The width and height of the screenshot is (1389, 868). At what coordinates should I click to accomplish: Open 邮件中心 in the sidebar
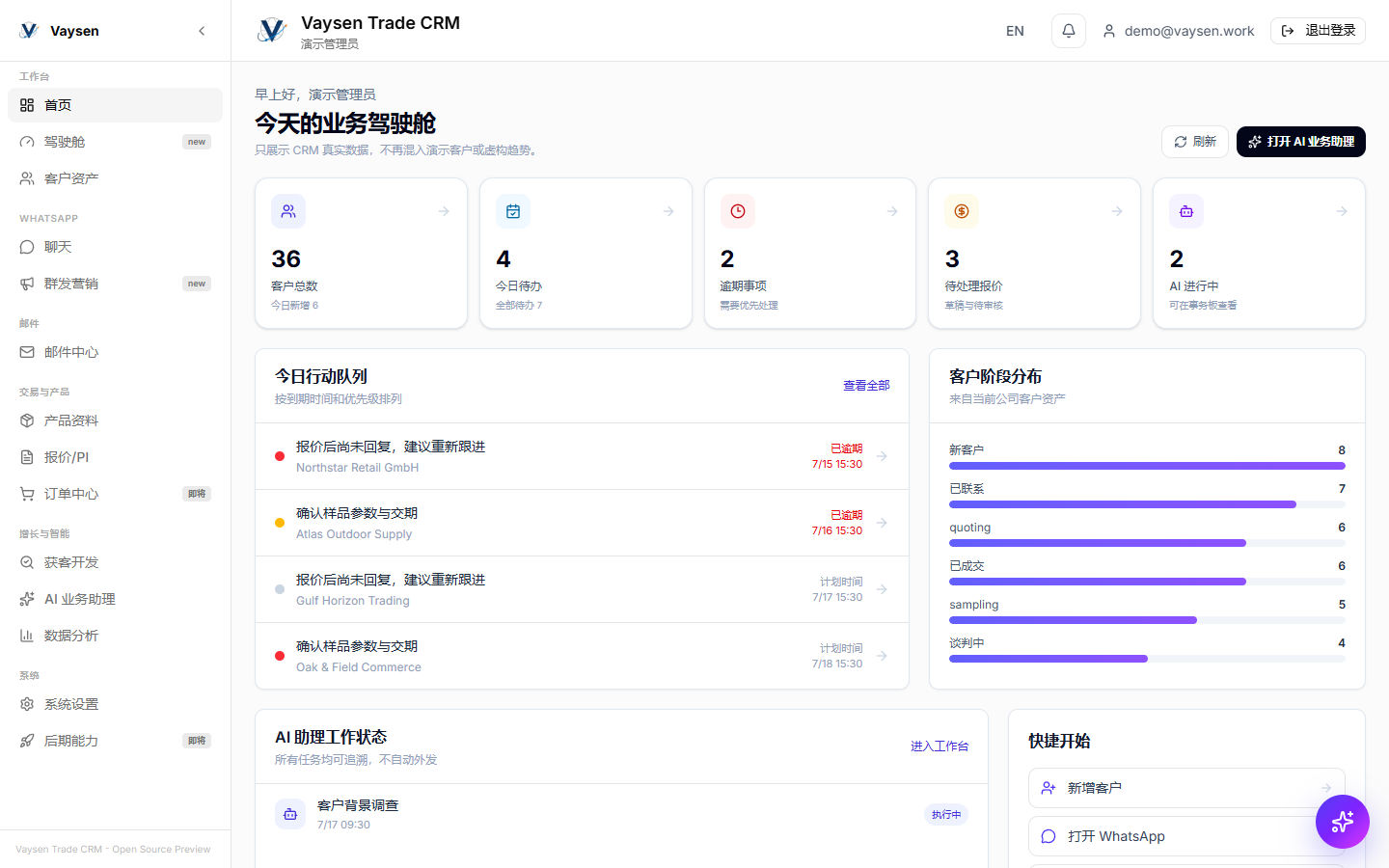tap(115, 352)
